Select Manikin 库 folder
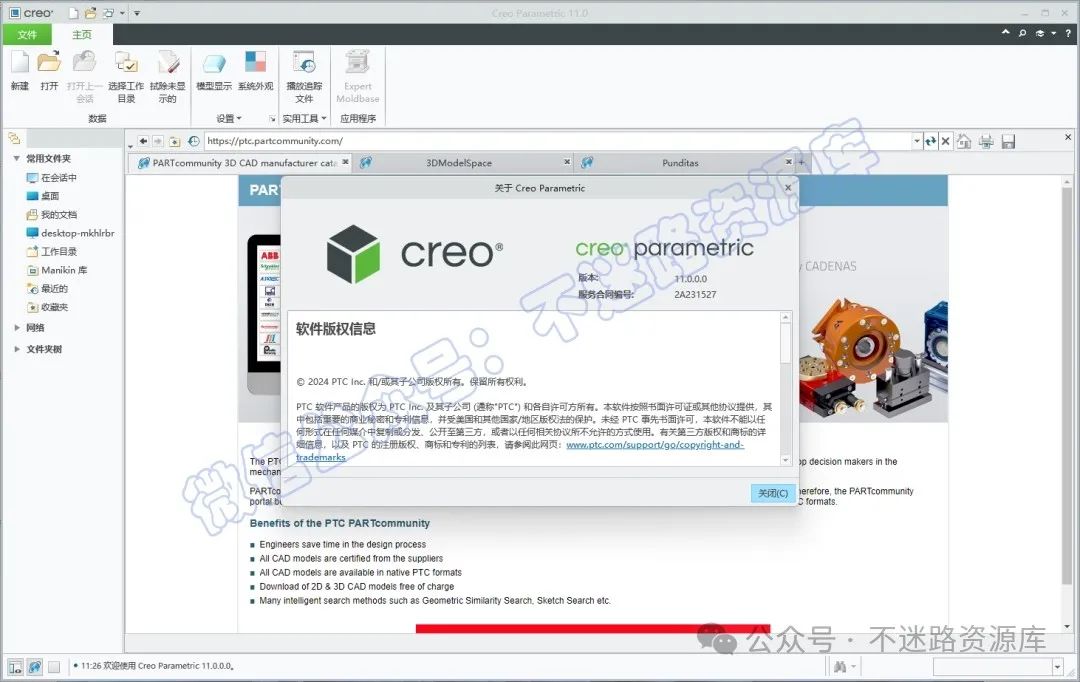 coord(56,270)
